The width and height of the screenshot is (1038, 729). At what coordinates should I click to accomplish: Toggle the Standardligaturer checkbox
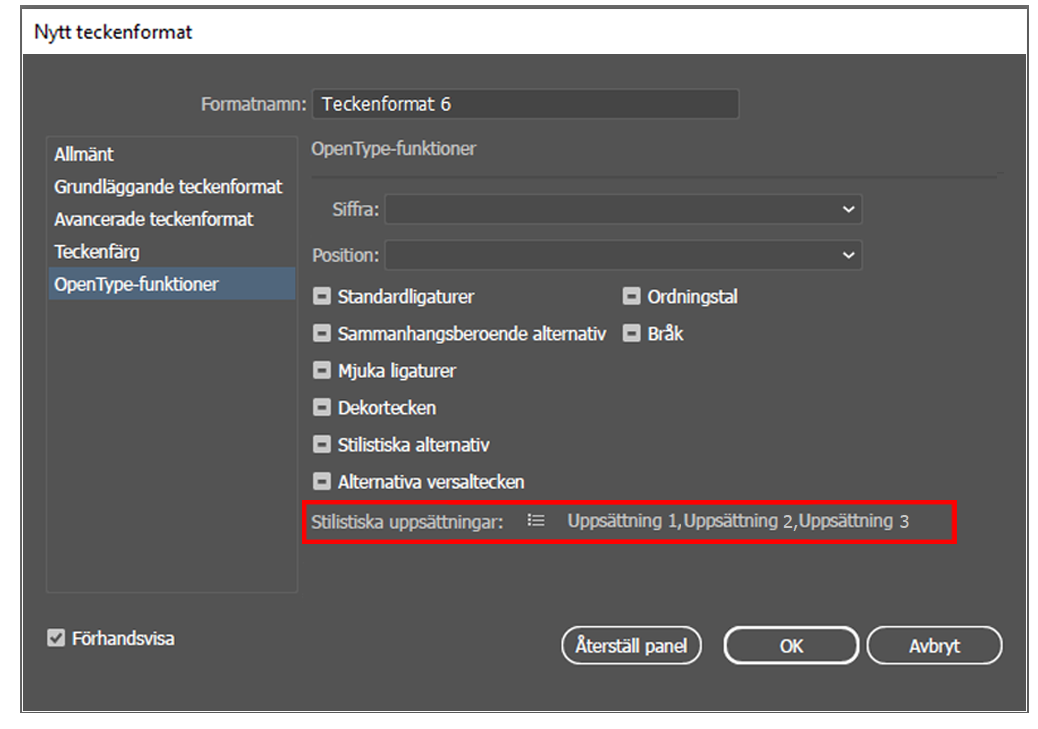tap(322, 296)
